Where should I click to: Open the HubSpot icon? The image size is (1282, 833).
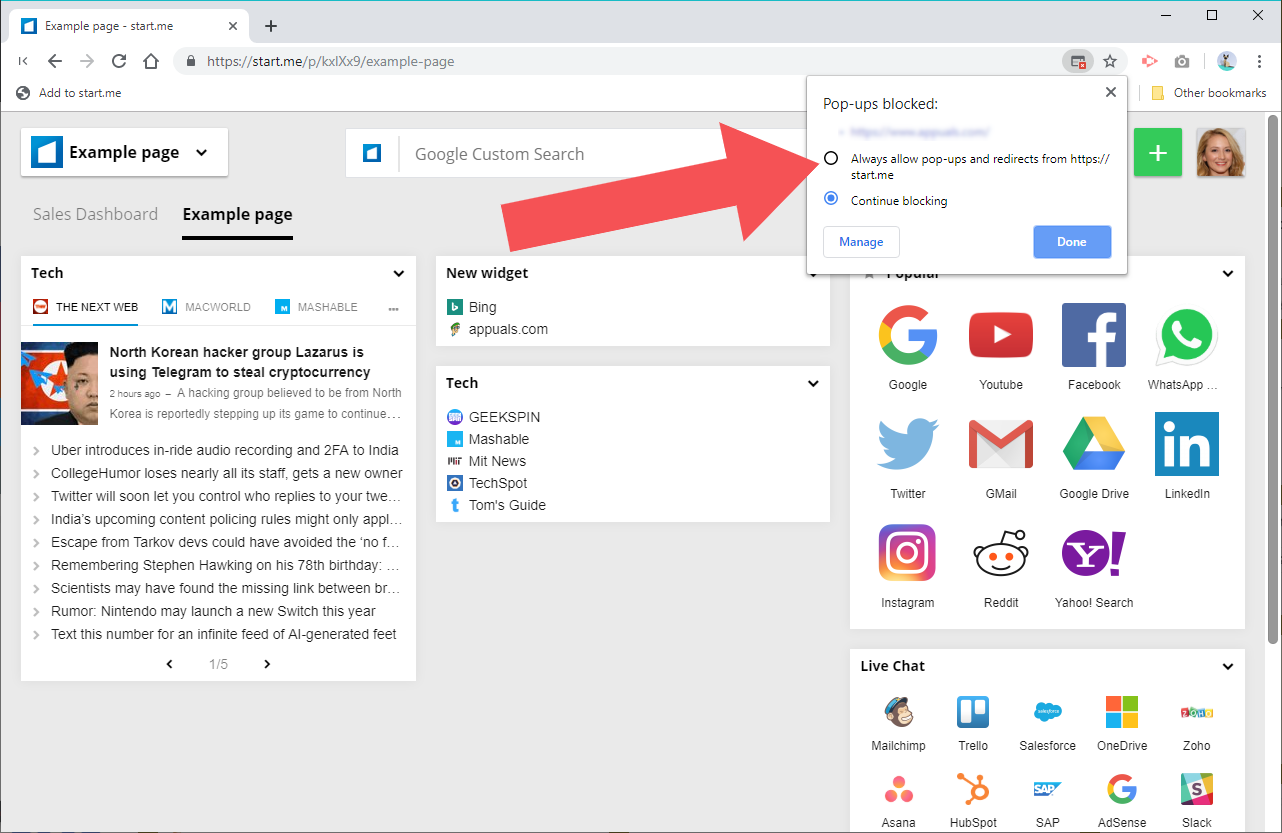point(973,789)
